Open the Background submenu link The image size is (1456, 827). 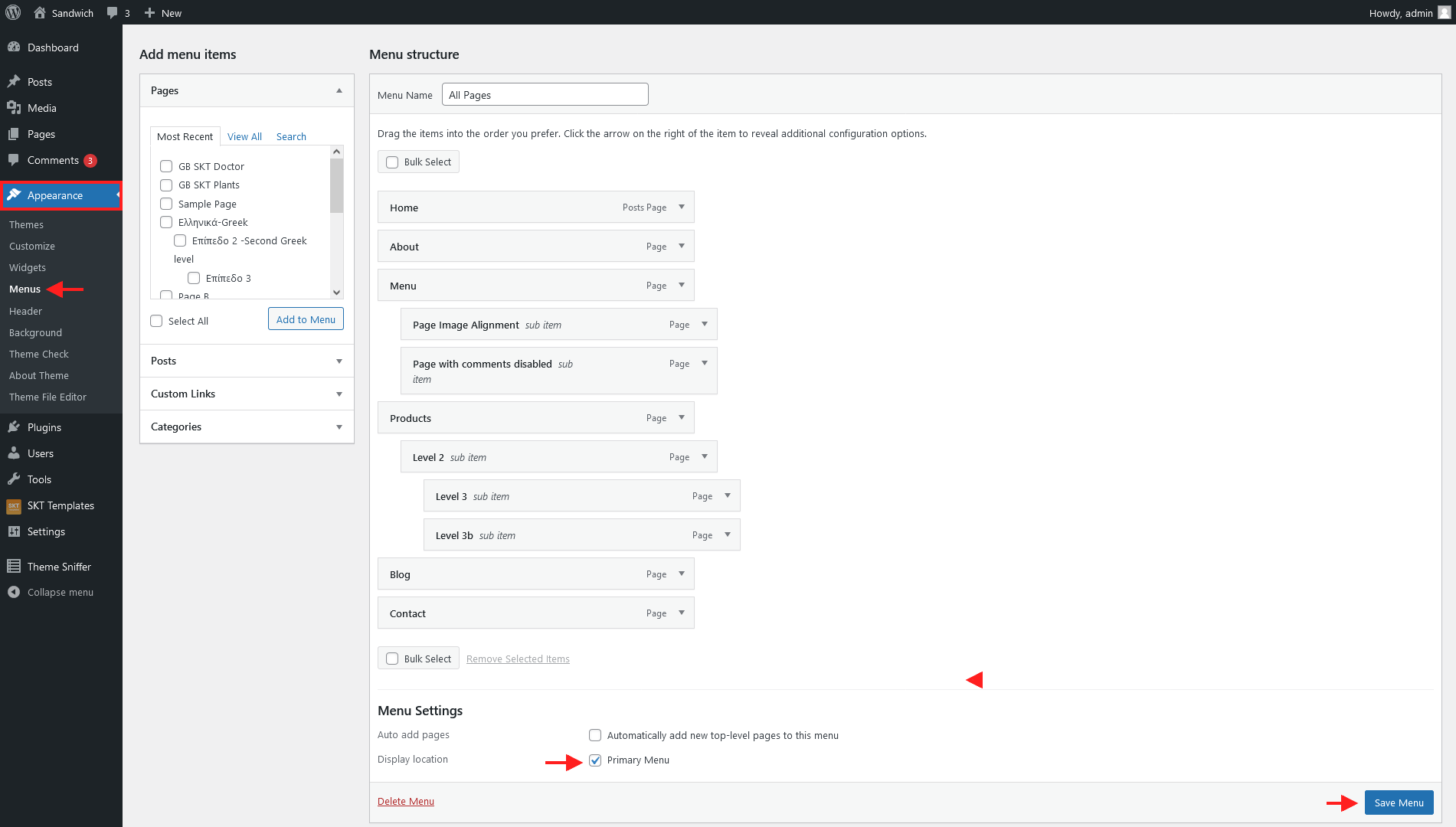pos(35,332)
